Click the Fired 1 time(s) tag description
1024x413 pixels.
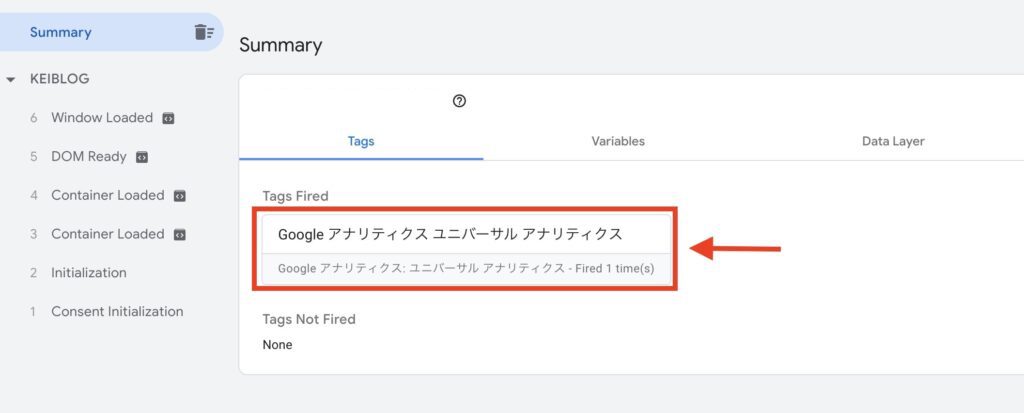pyautogui.click(x=615, y=269)
